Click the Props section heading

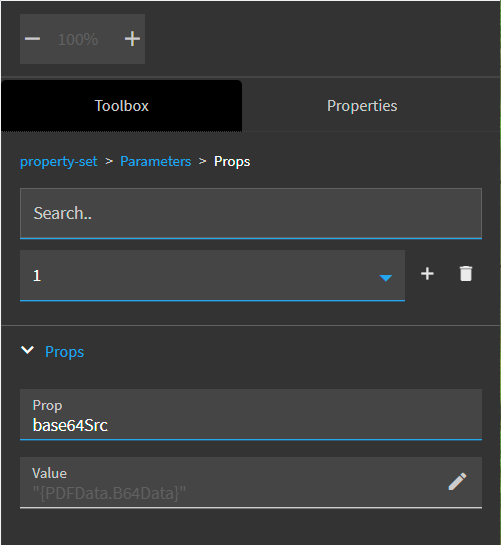pos(65,352)
